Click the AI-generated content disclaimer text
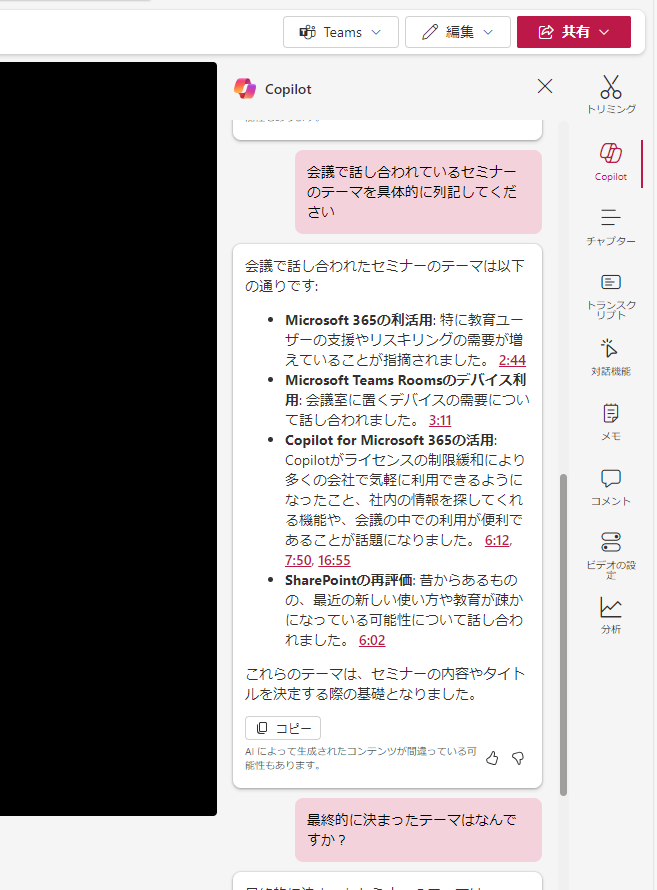Image resolution: width=657 pixels, height=890 pixels. (x=361, y=758)
